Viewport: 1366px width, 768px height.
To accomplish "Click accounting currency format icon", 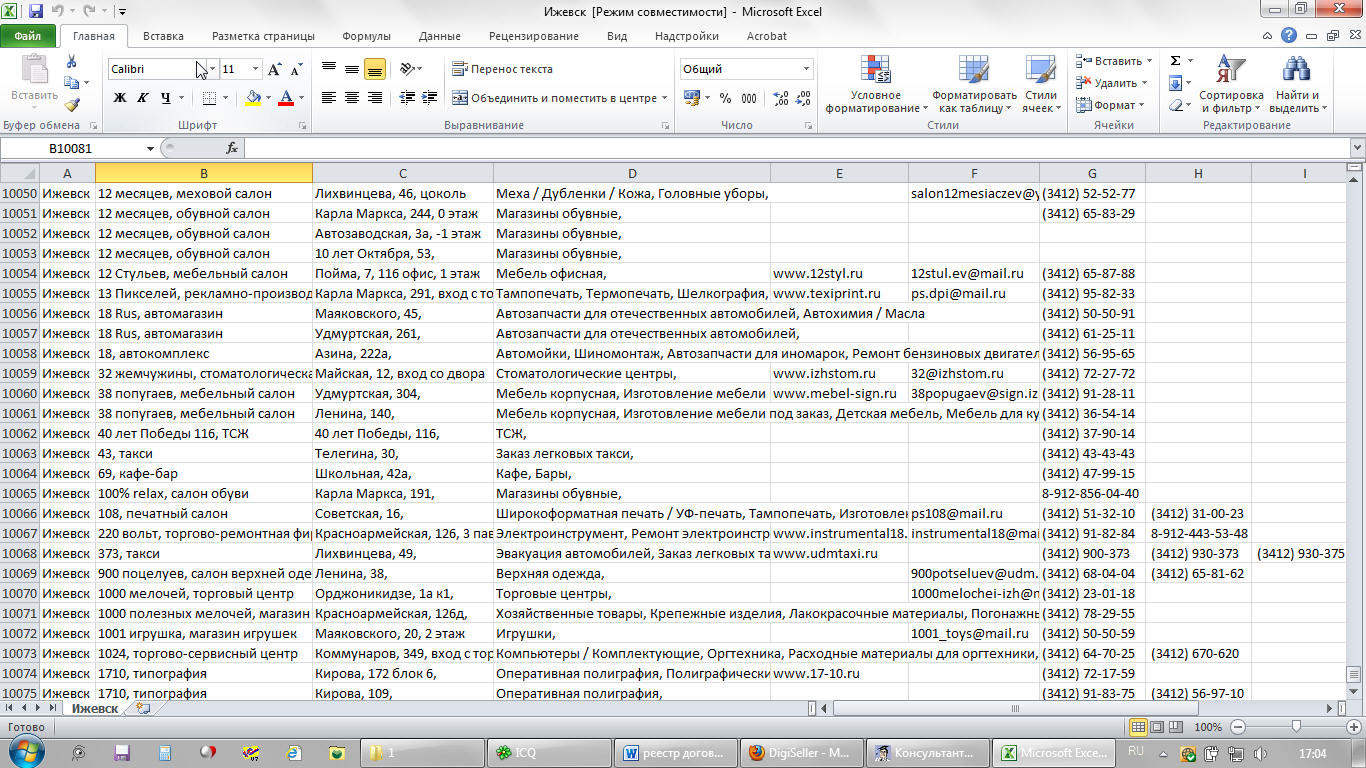I will [x=691, y=98].
